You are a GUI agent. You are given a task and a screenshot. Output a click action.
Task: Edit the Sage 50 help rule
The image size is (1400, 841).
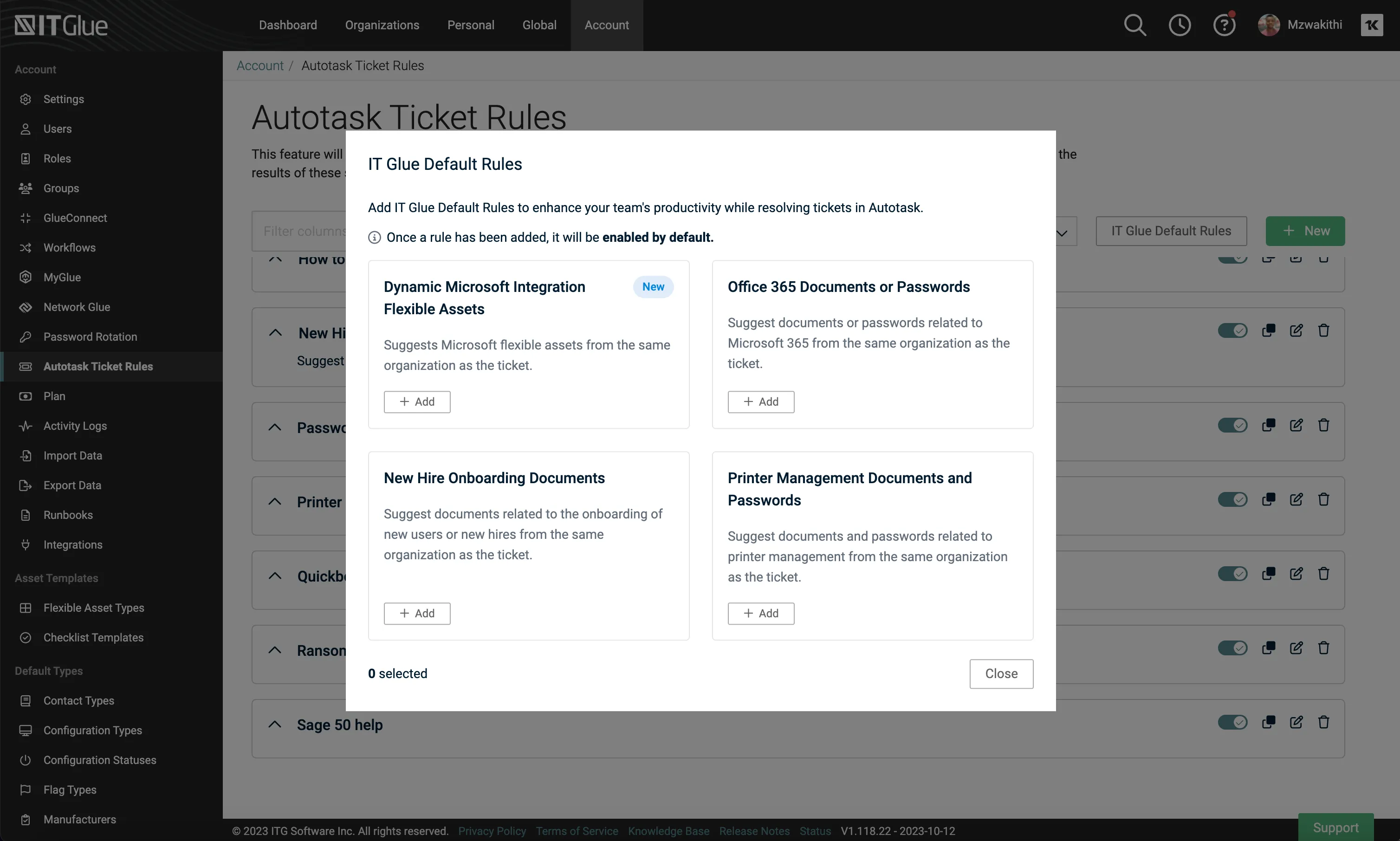click(x=1296, y=722)
